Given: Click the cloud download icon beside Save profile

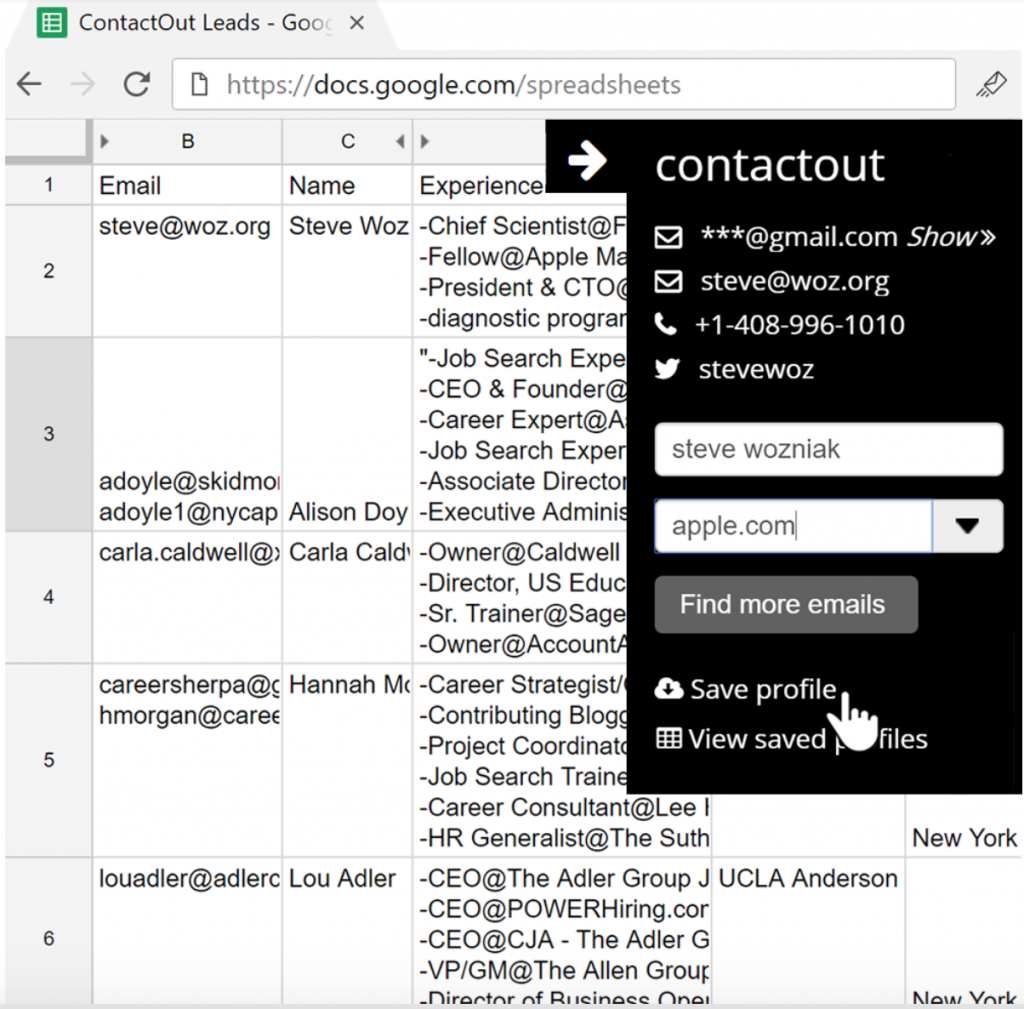Looking at the screenshot, I should (669, 688).
